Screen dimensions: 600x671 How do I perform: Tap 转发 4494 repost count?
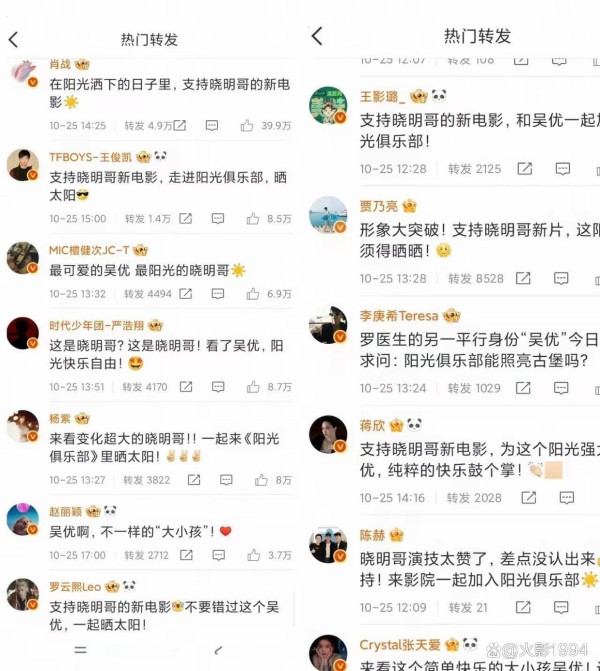point(148,294)
